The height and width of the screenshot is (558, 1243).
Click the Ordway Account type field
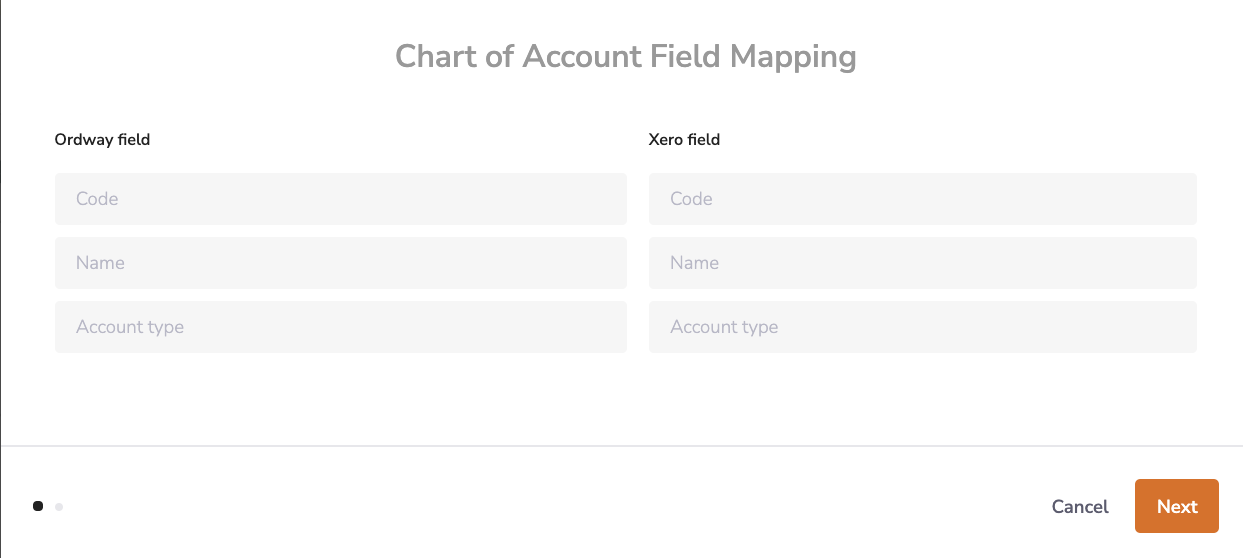click(341, 327)
